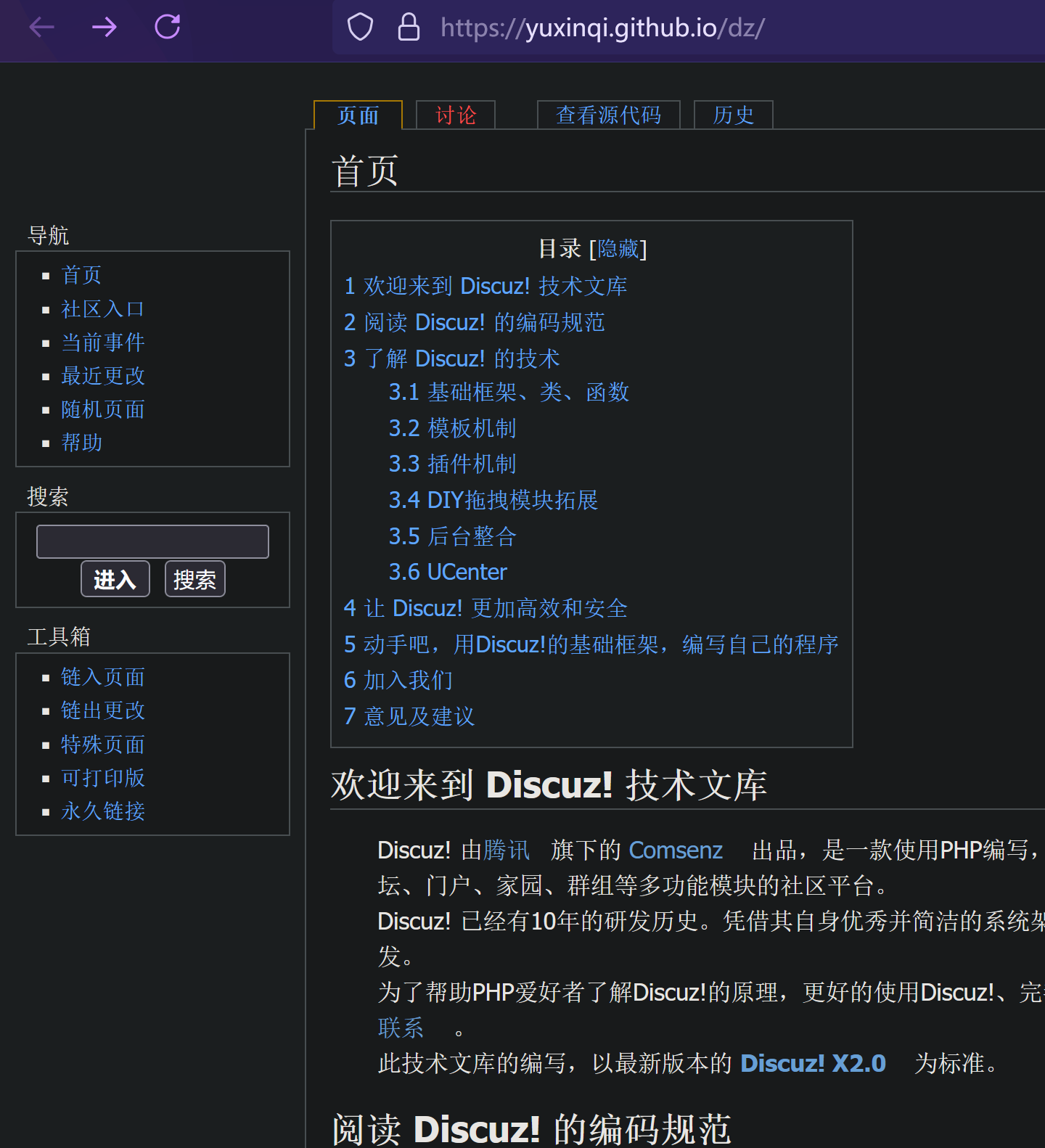Click the 进入 button
Screen dimensions: 1045x1148
coord(115,579)
